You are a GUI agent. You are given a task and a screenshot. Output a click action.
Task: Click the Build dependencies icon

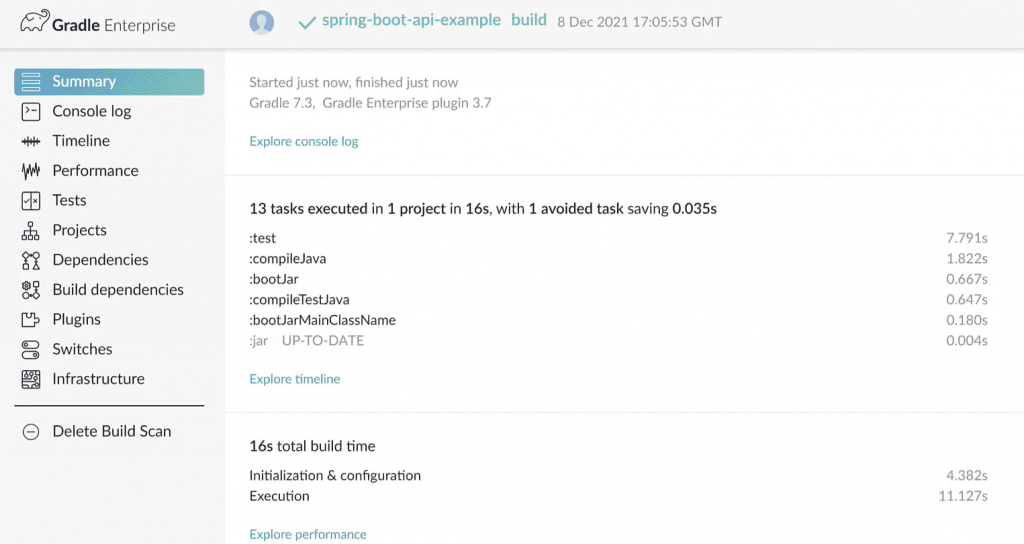point(31,290)
